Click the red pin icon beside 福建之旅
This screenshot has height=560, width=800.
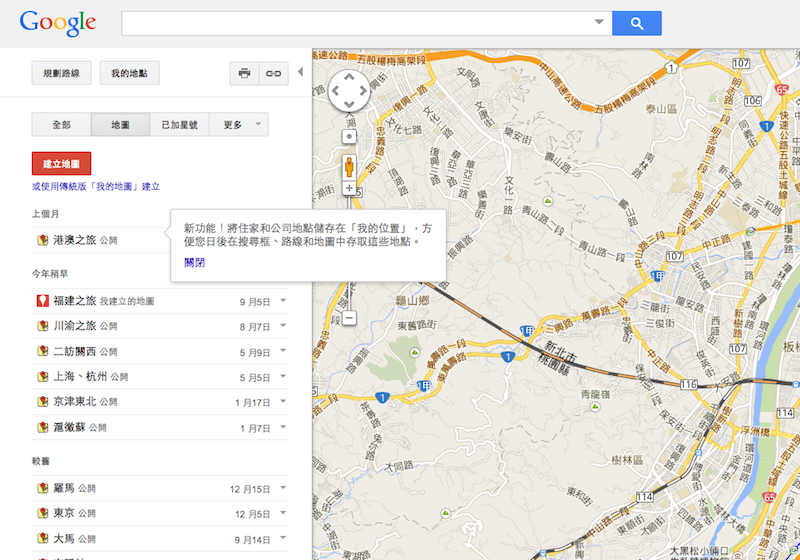(x=43, y=301)
